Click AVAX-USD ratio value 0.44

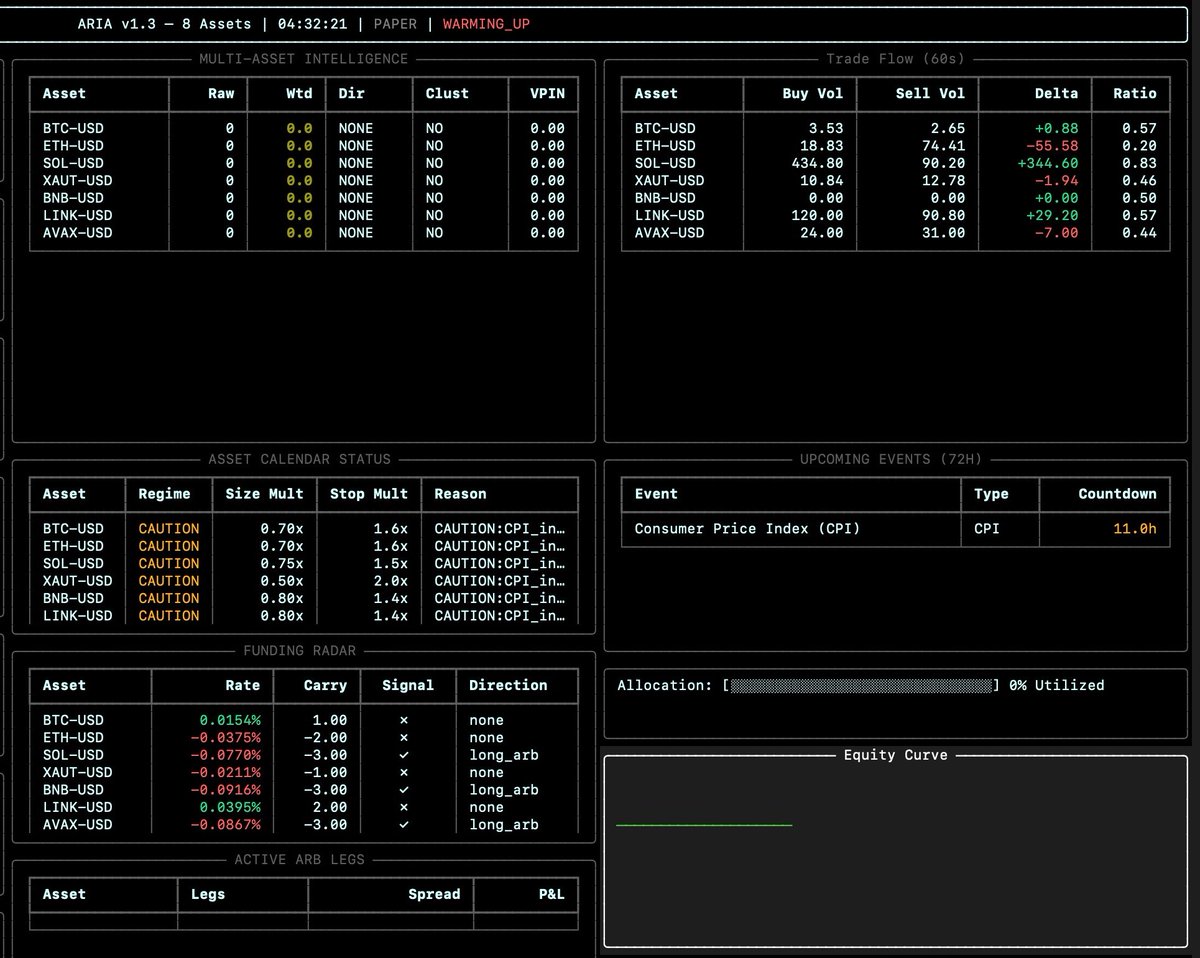tap(1139, 233)
